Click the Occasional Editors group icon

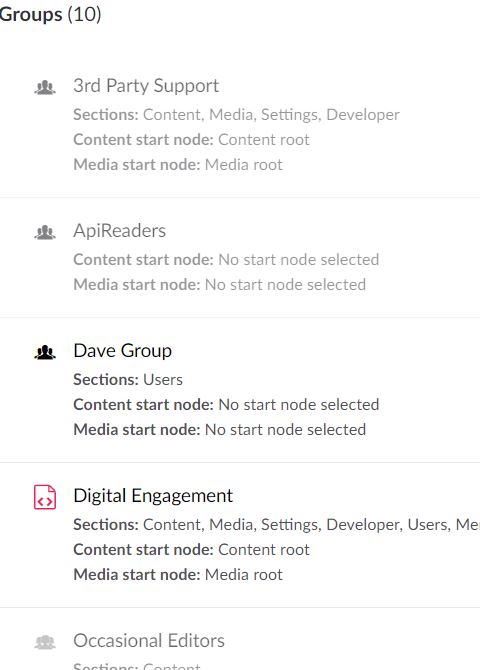[45, 642]
